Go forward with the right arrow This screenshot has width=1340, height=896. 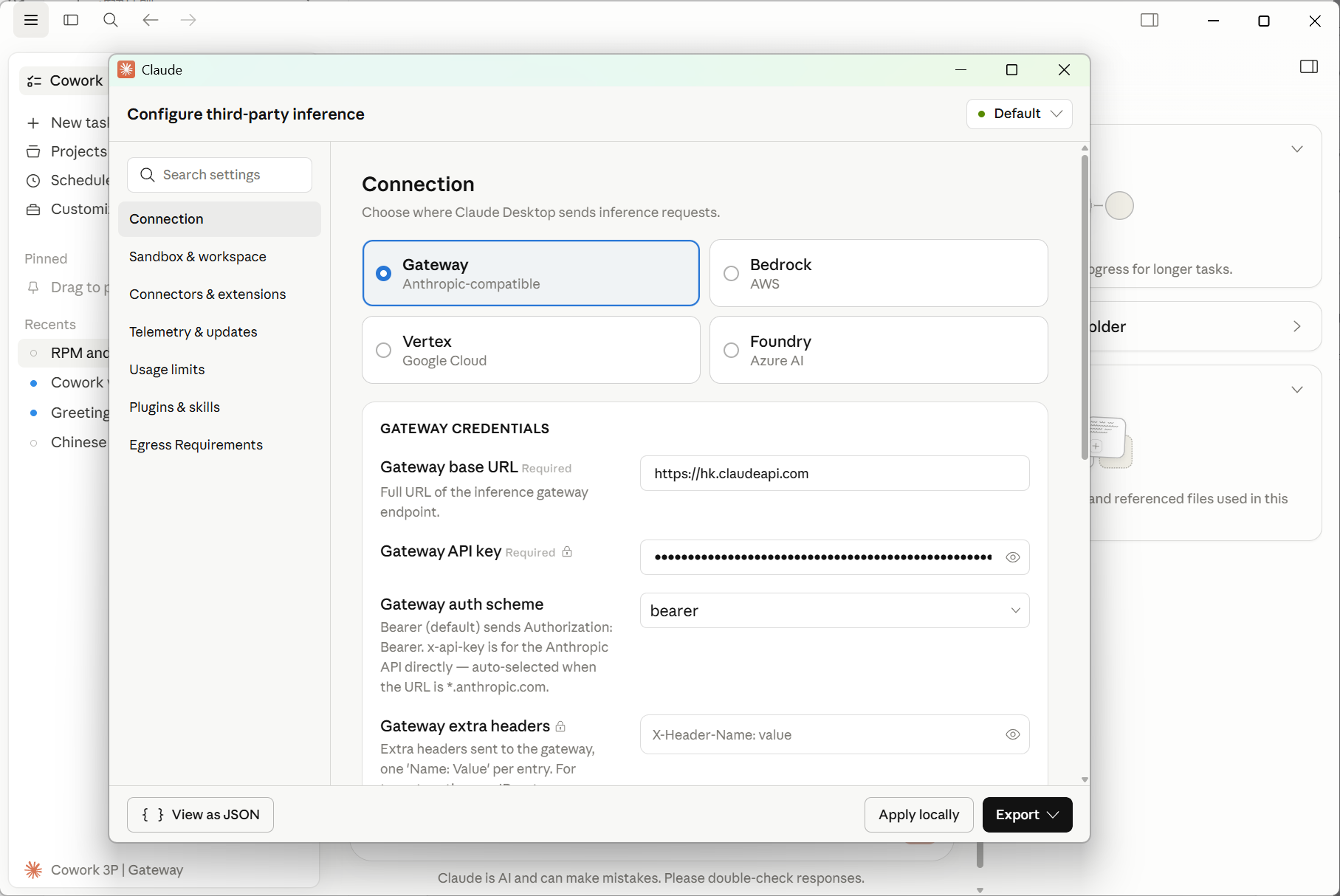(x=189, y=20)
